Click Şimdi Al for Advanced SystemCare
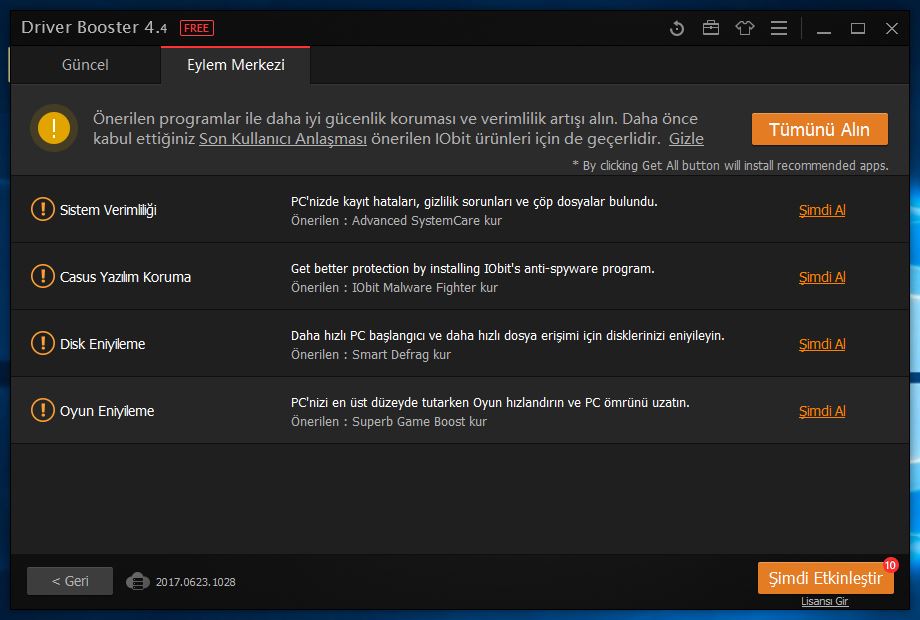 tap(822, 210)
